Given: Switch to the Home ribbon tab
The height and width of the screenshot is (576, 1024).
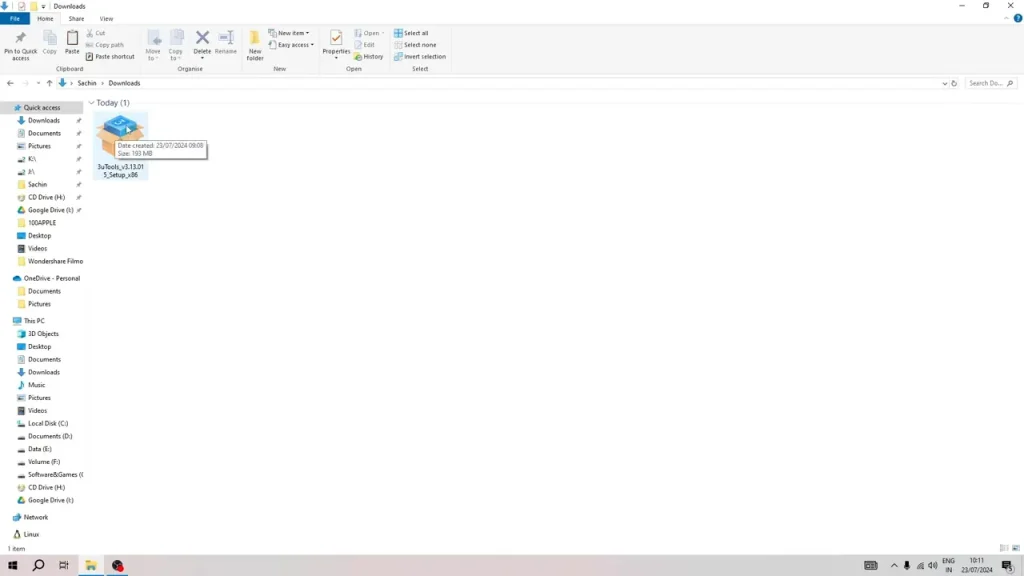Looking at the screenshot, I should coord(45,19).
